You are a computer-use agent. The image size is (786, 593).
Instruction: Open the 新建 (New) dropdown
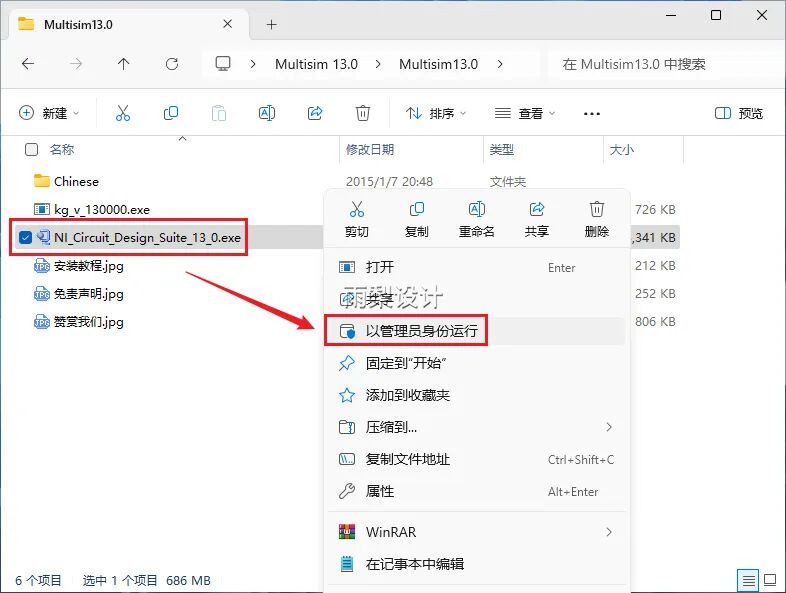49,113
